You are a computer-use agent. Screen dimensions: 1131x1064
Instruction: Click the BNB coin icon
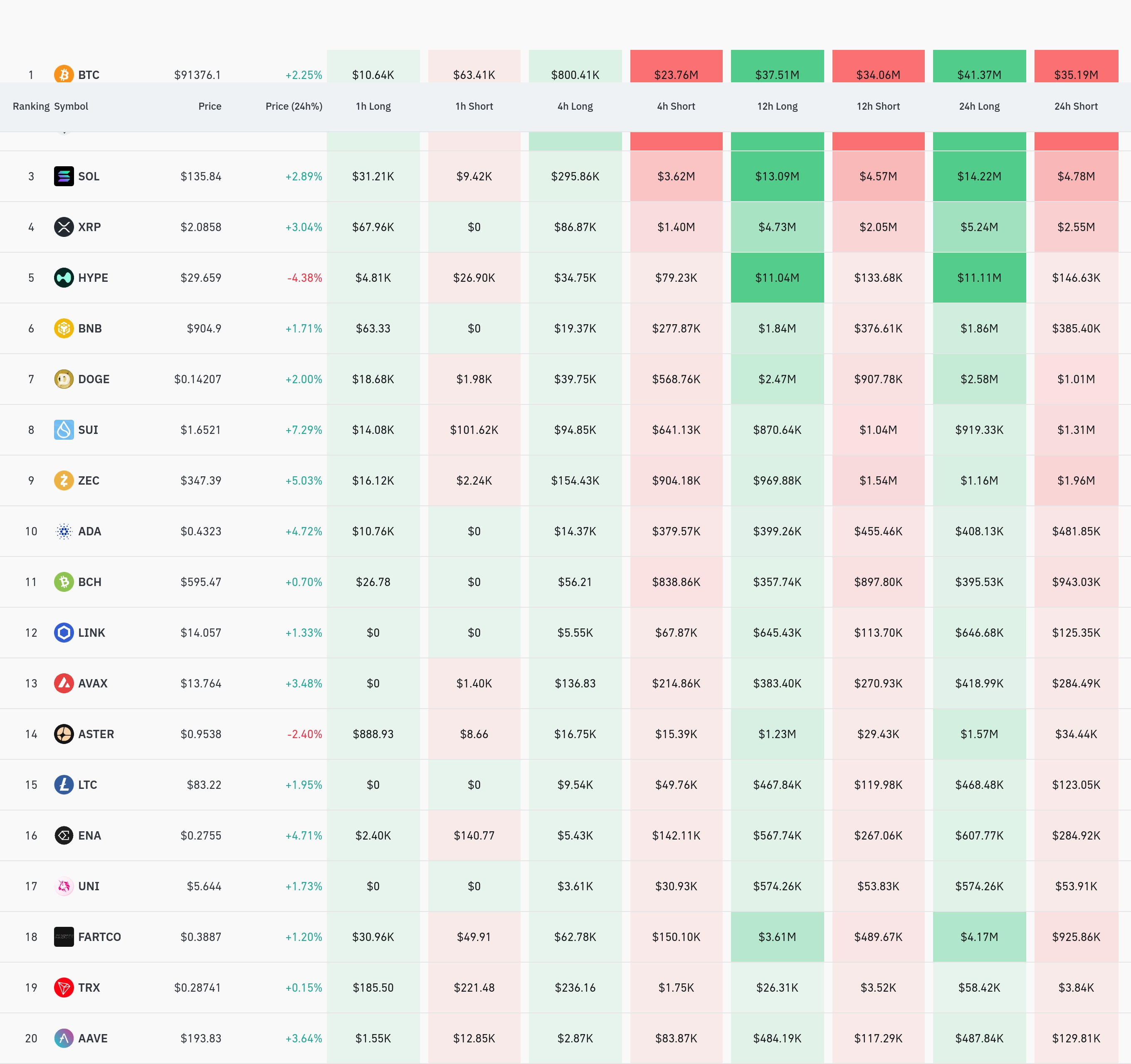[64, 328]
